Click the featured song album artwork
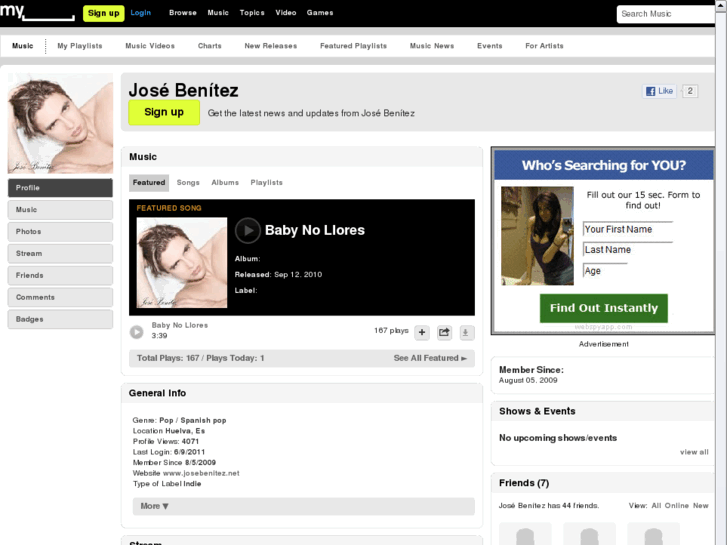This screenshot has width=727, height=545. click(x=182, y=263)
